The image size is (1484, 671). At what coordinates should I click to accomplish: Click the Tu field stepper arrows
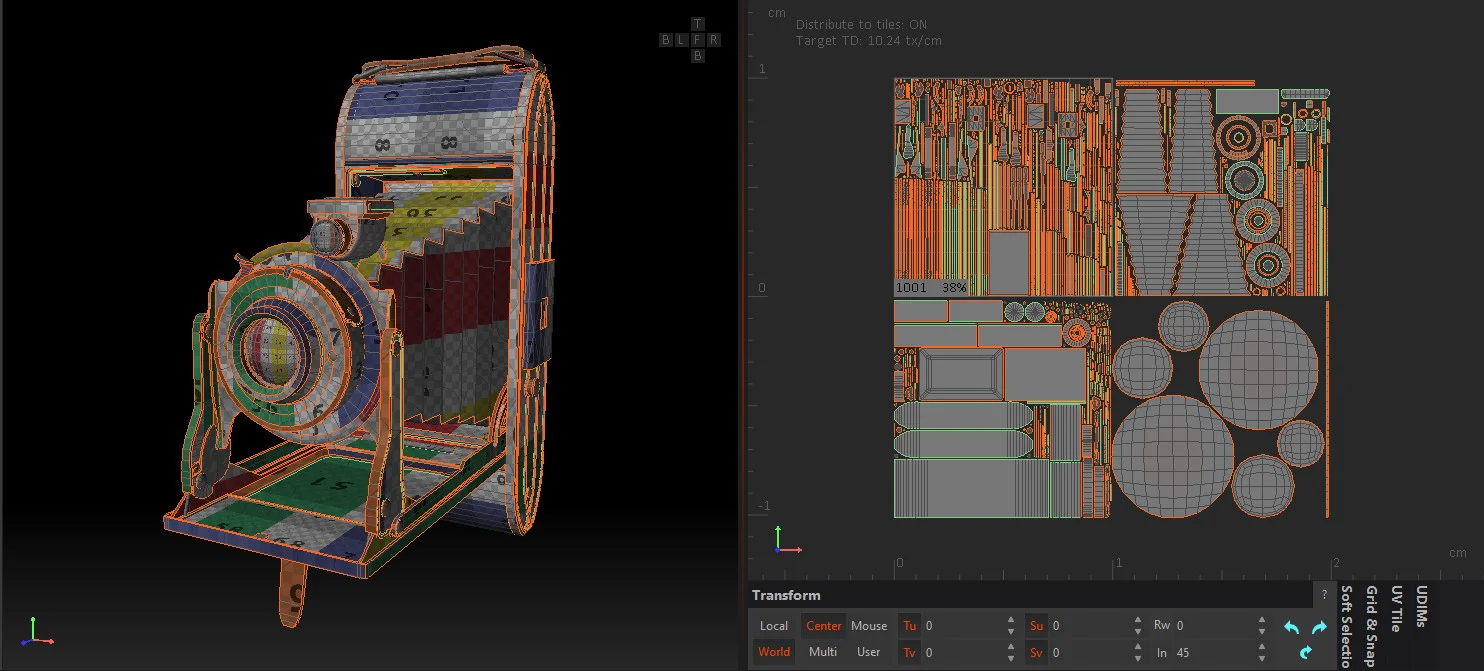[x=1013, y=626]
